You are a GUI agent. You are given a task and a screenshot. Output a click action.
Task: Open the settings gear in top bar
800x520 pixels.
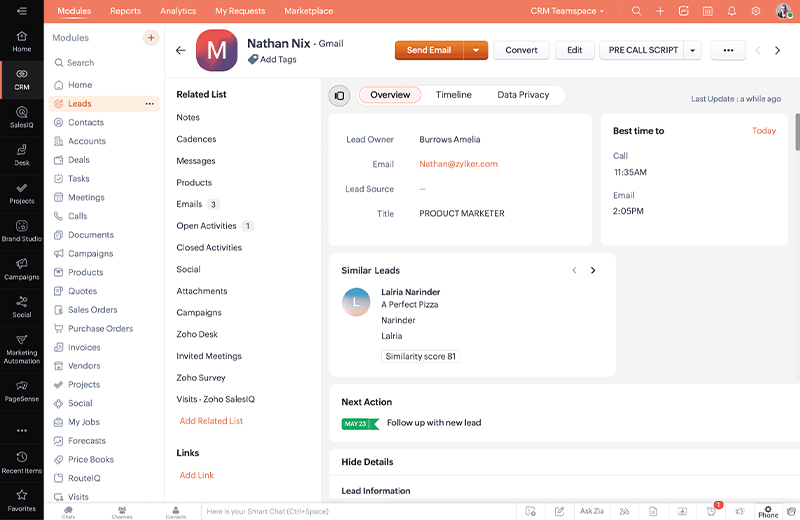pyautogui.click(x=756, y=11)
